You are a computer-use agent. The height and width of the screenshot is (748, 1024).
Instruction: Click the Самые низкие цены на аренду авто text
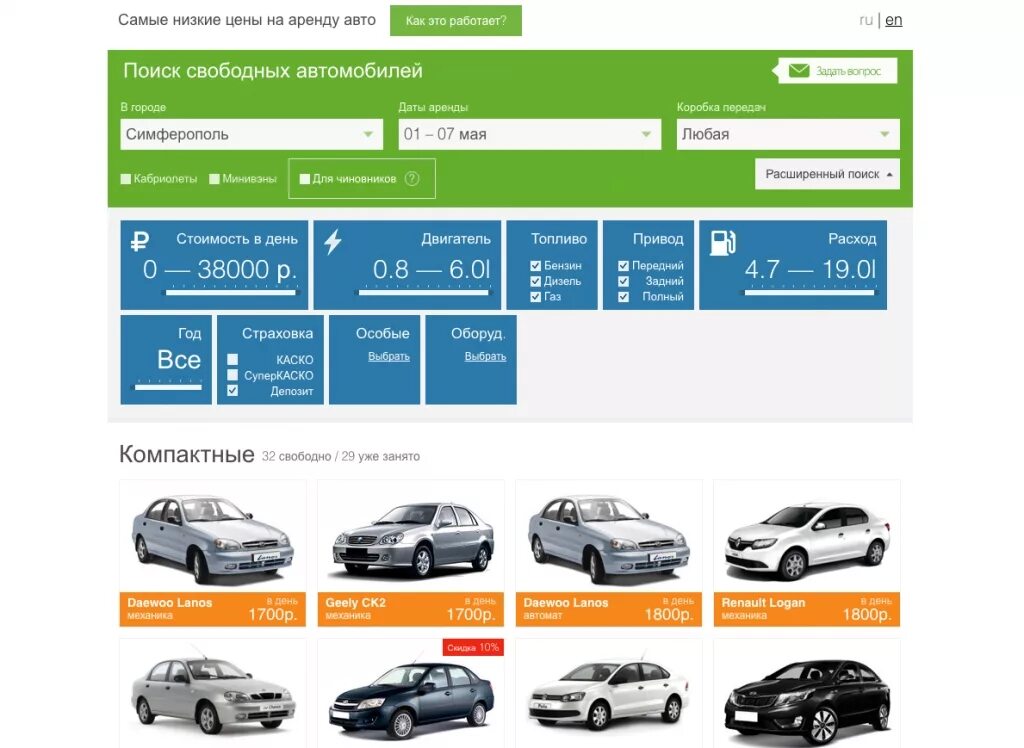click(x=247, y=20)
